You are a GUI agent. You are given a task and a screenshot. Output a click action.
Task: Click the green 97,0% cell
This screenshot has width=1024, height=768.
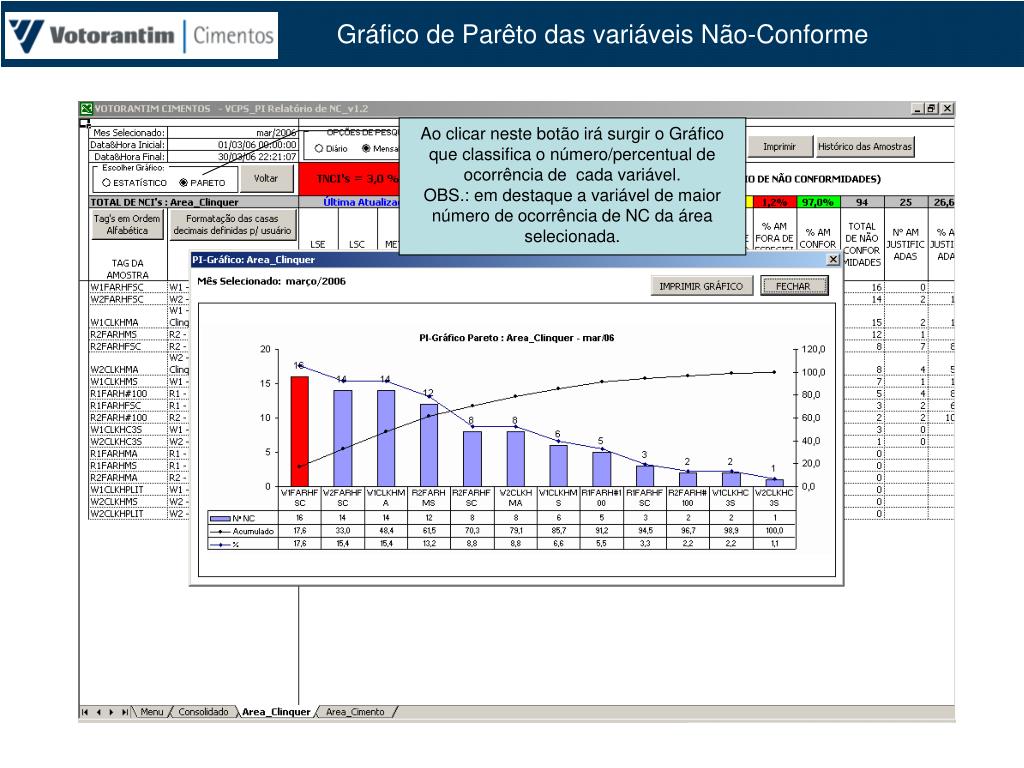click(x=818, y=202)
